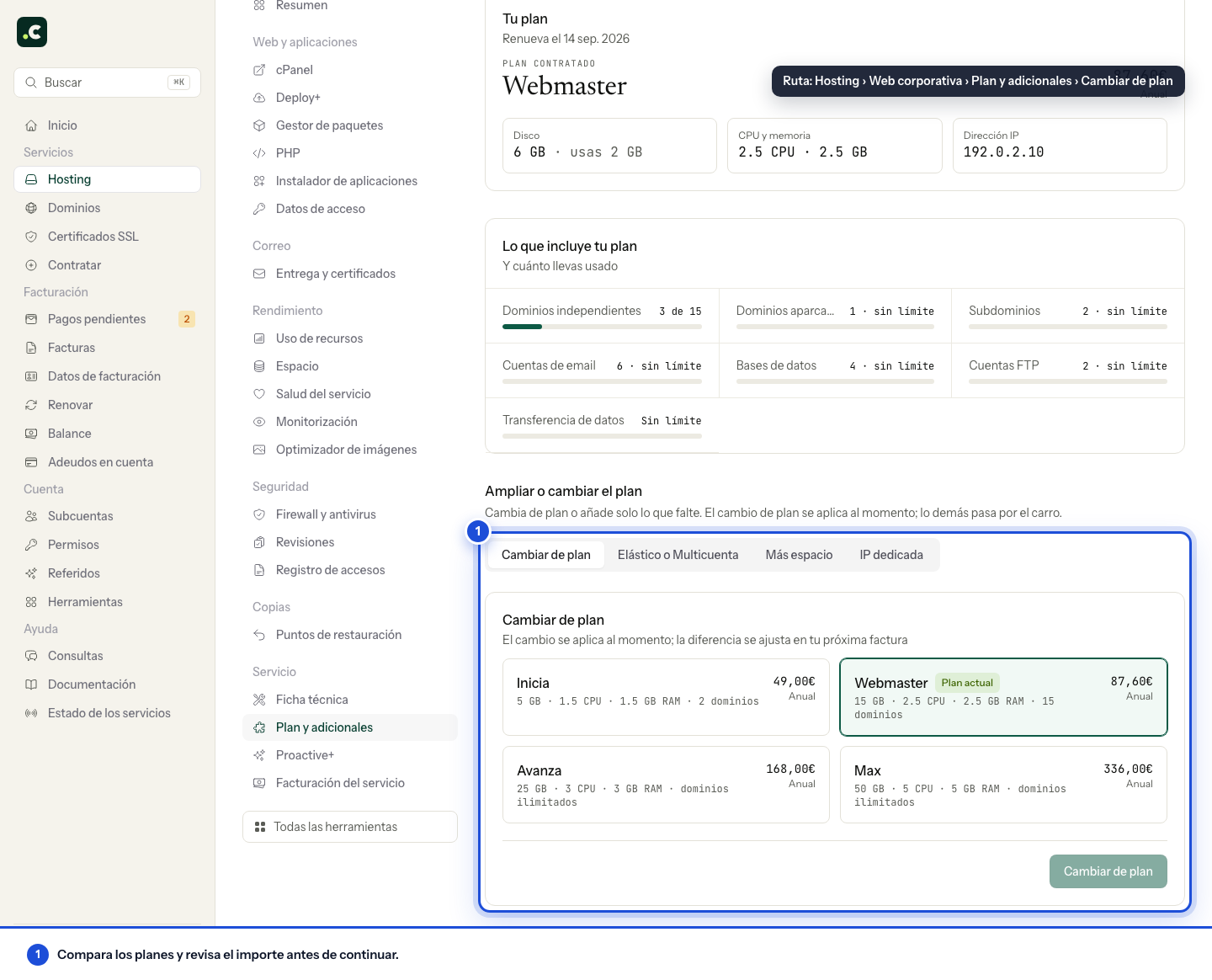Click the Dominios globe icon
This screenshot has height=980, width=1212.
tap(31, 208)
